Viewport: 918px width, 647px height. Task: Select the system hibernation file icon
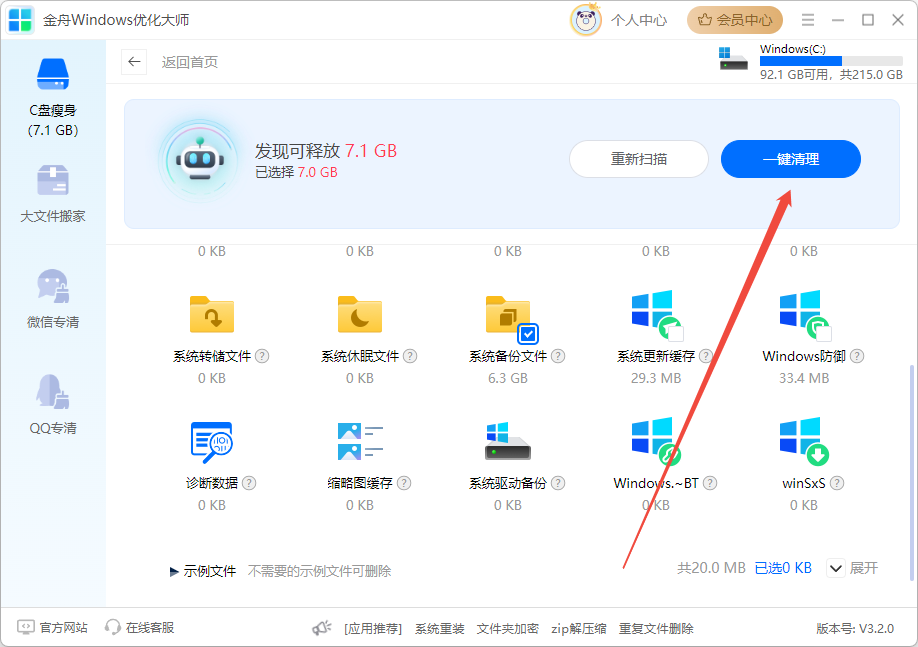click(360, 314)
